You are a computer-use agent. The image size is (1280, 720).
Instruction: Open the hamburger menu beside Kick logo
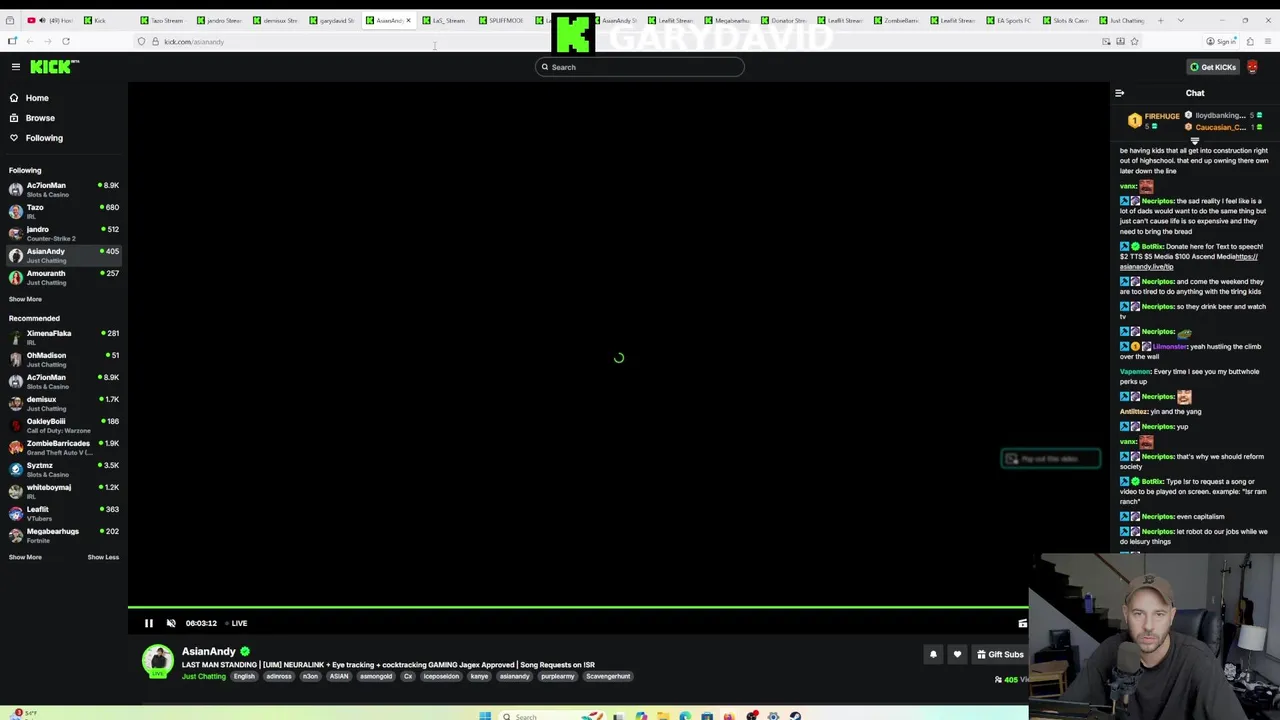tap(15, 67)
